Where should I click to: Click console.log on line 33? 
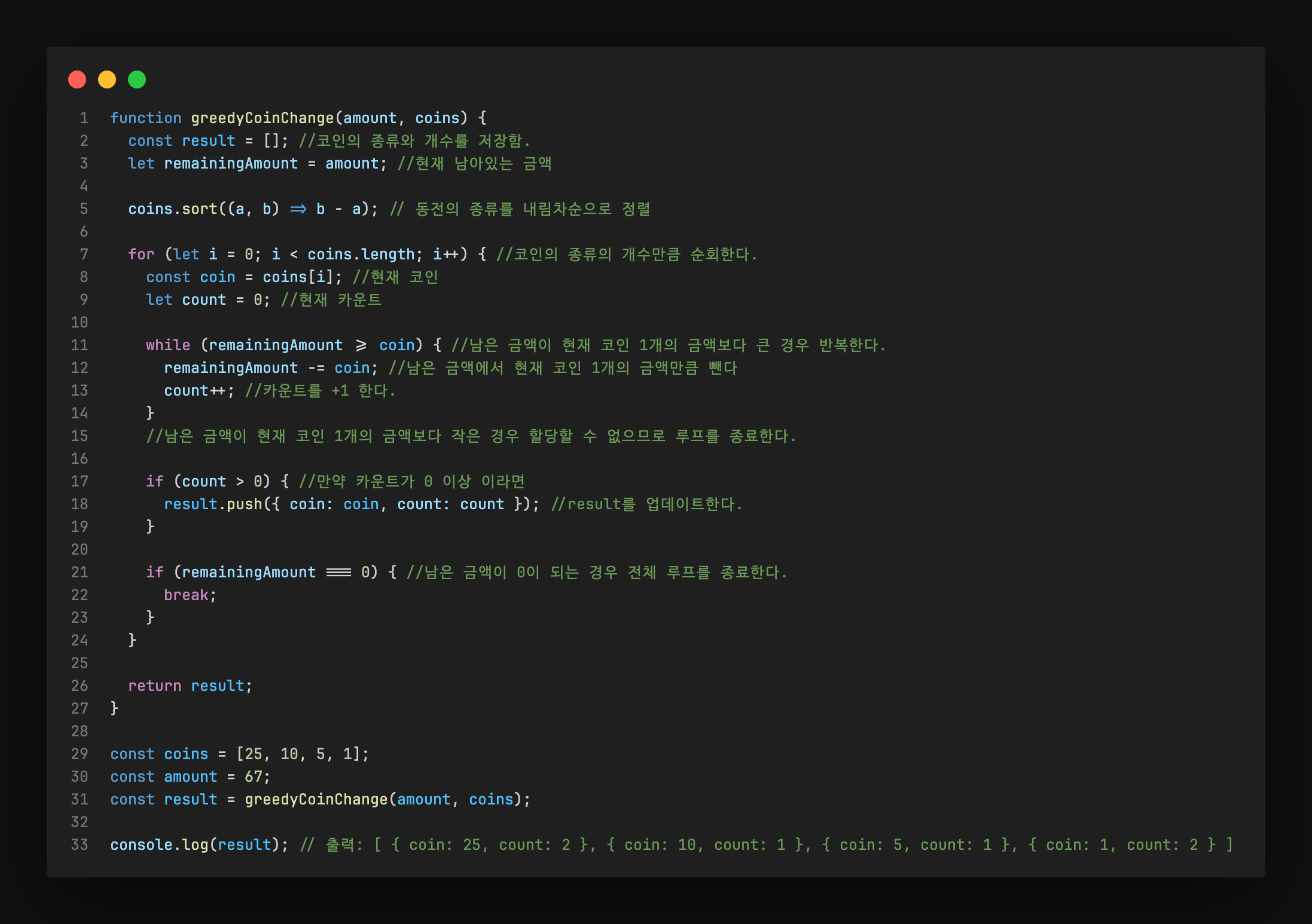(159, 845)
